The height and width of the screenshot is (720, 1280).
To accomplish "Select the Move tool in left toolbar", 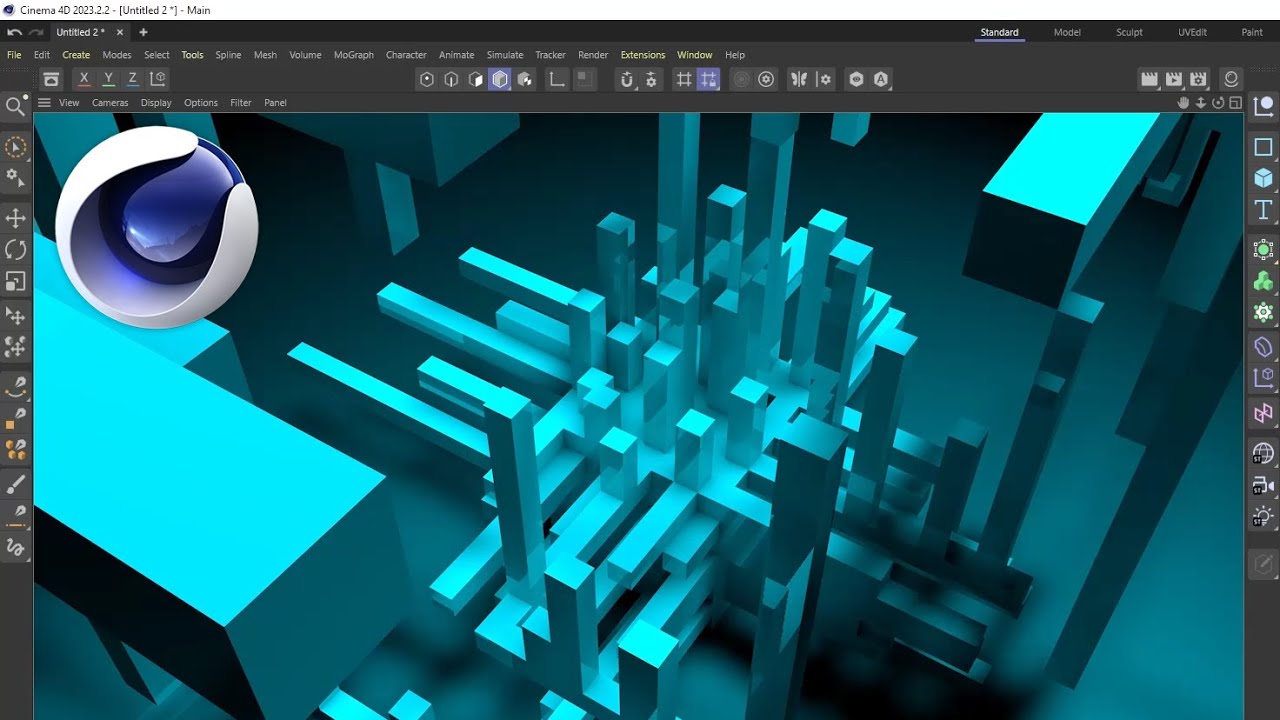I will point(16,218).
